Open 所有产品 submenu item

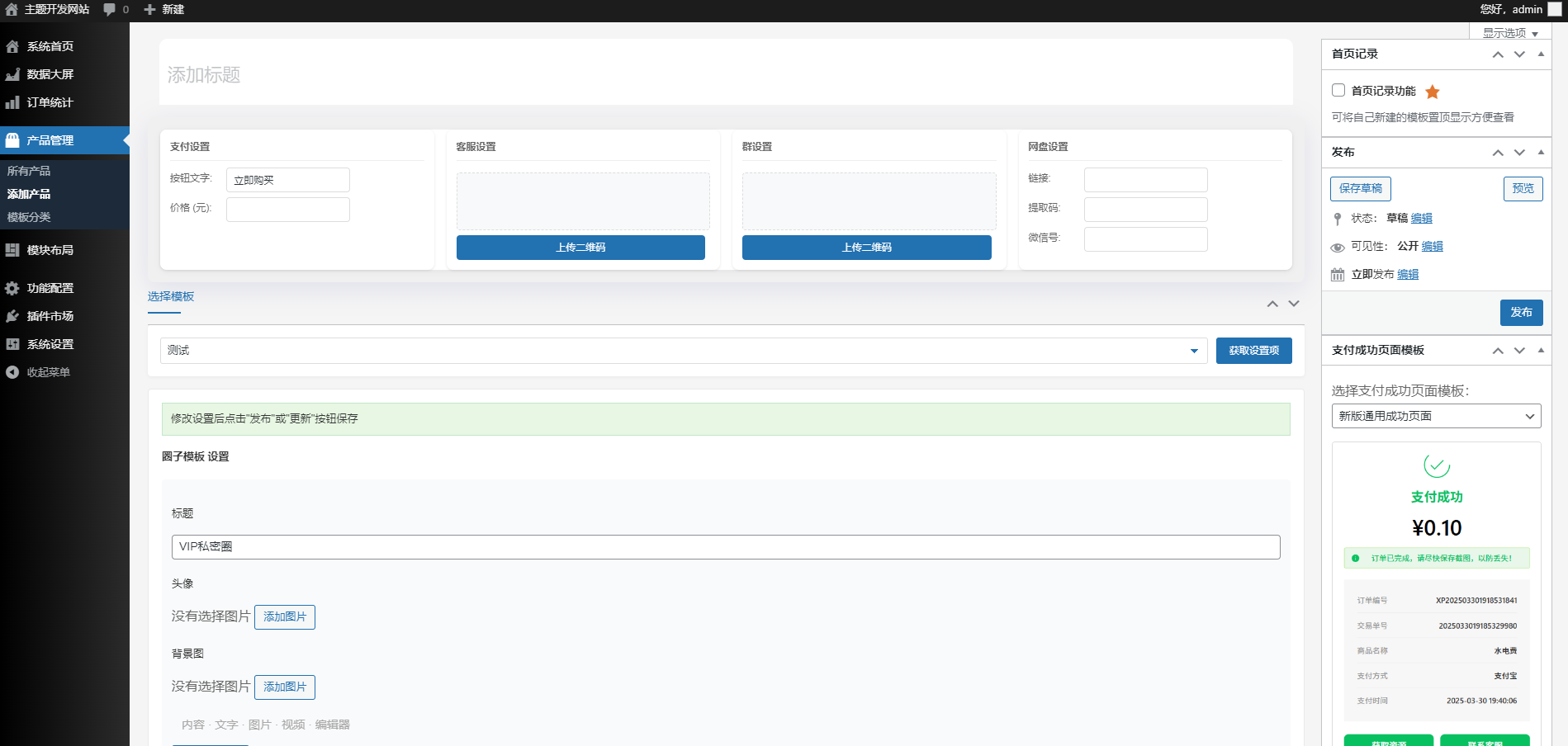(x=29, y=171)
